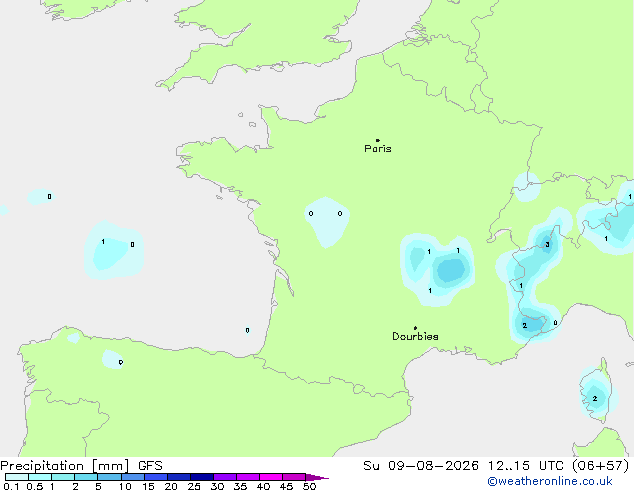The height and width of the screenshot is (490, 634).
Task: Click the Paris location dot marker
Action: (378, 140)
